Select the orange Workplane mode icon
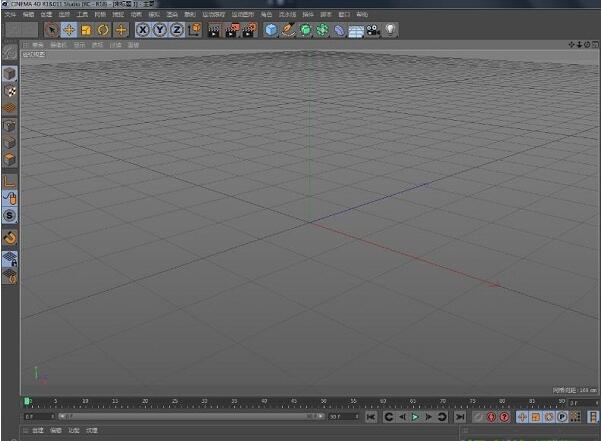 pos(10,108)
